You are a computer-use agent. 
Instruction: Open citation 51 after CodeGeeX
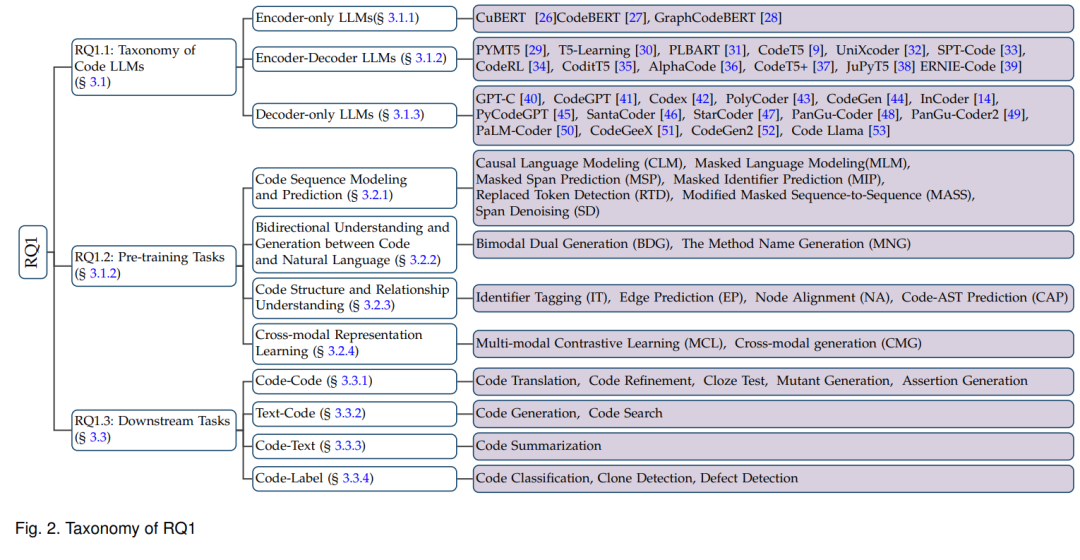(x=668, y=131)
